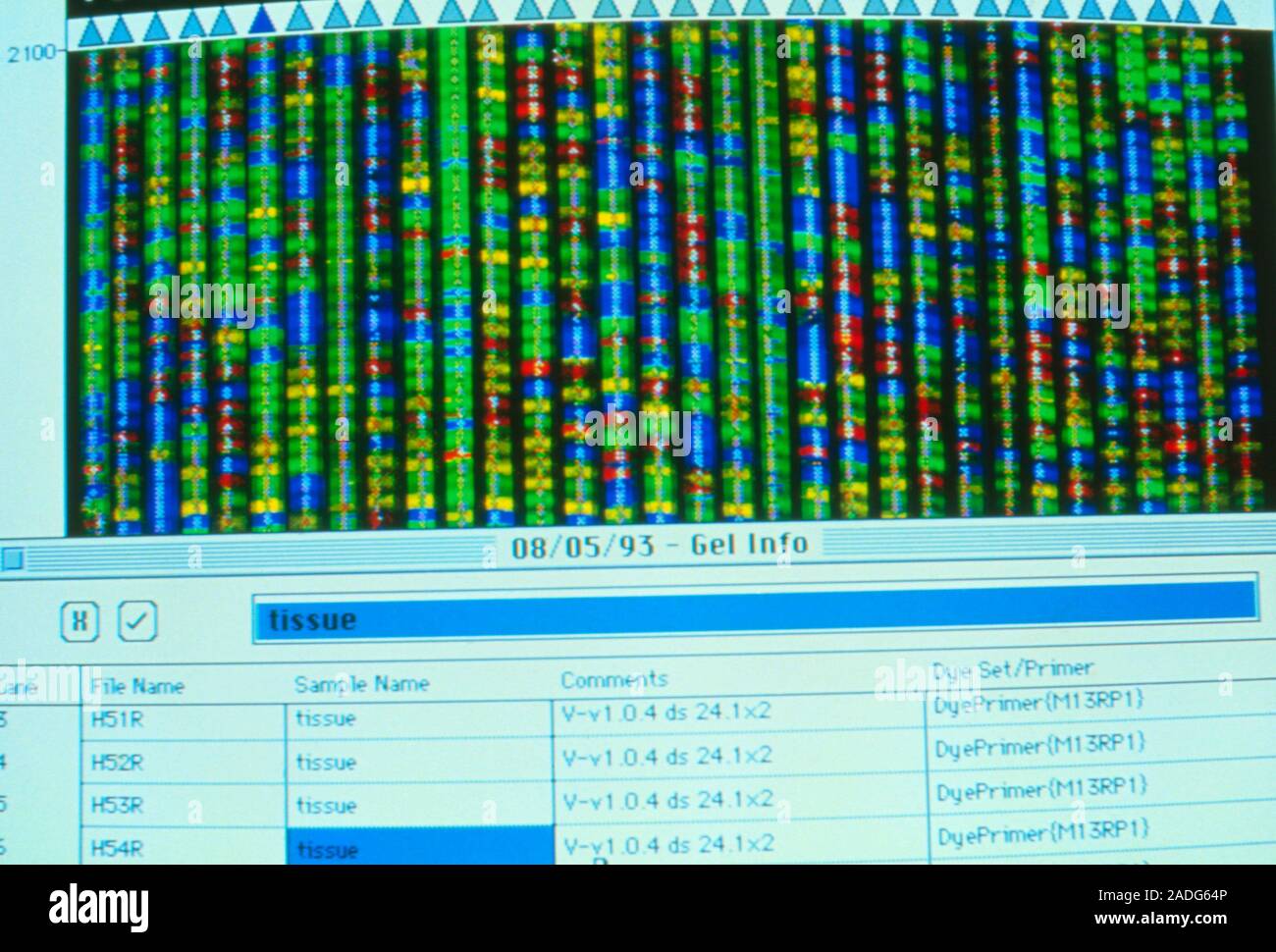Click DyePrimer{M13RP1} in H51R row
This screenshot has width=1276, height=952.
point(1039,703)
